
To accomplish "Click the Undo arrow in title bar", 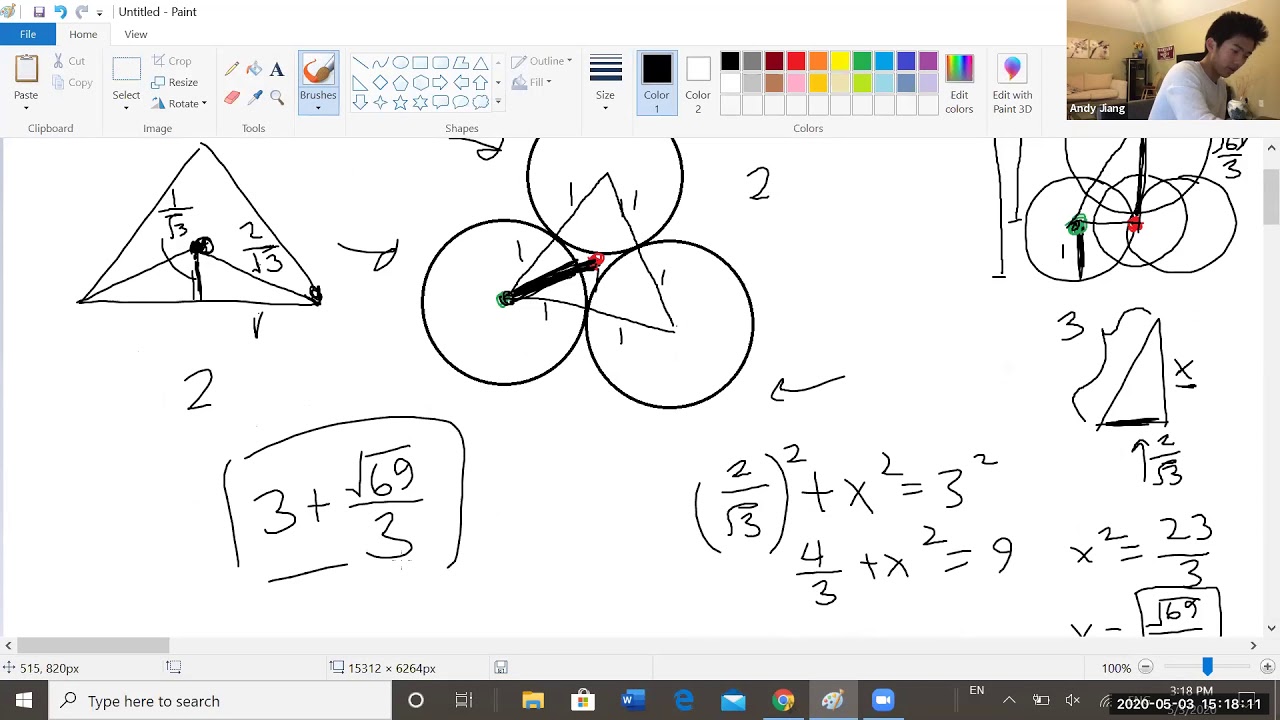I will [x=60, y=12].
